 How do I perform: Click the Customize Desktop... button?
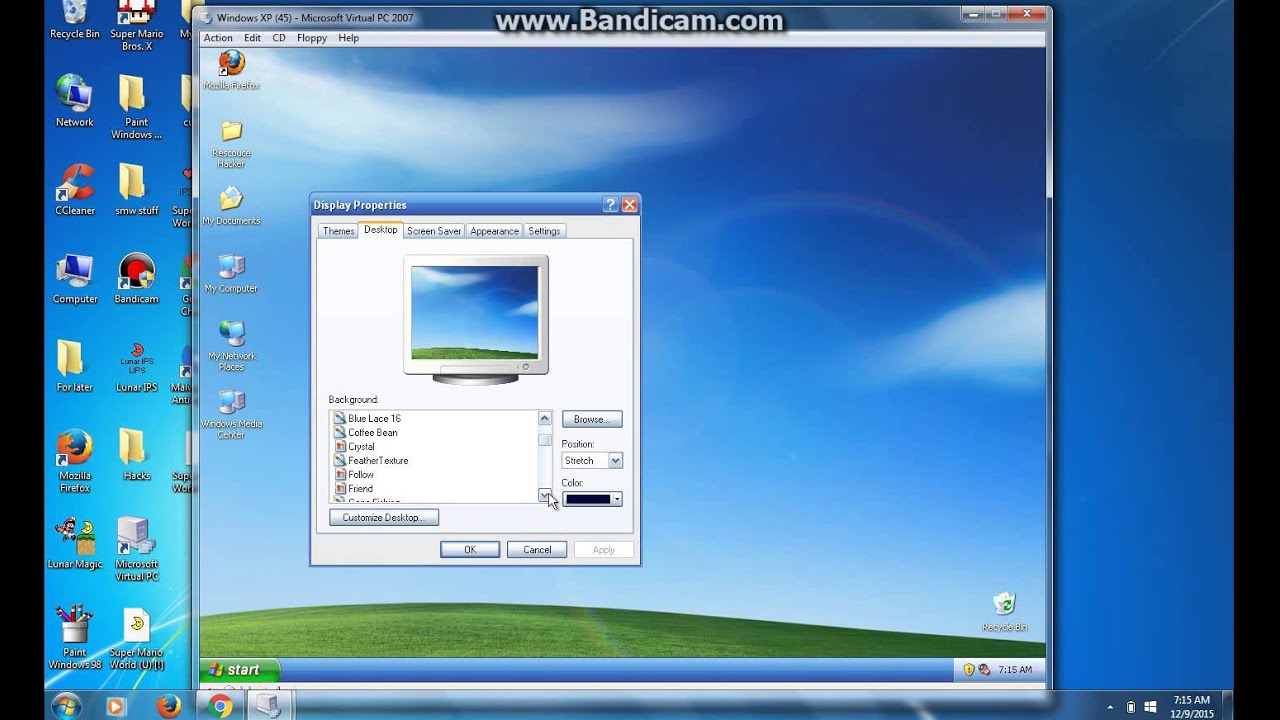[x=384, y=518]
